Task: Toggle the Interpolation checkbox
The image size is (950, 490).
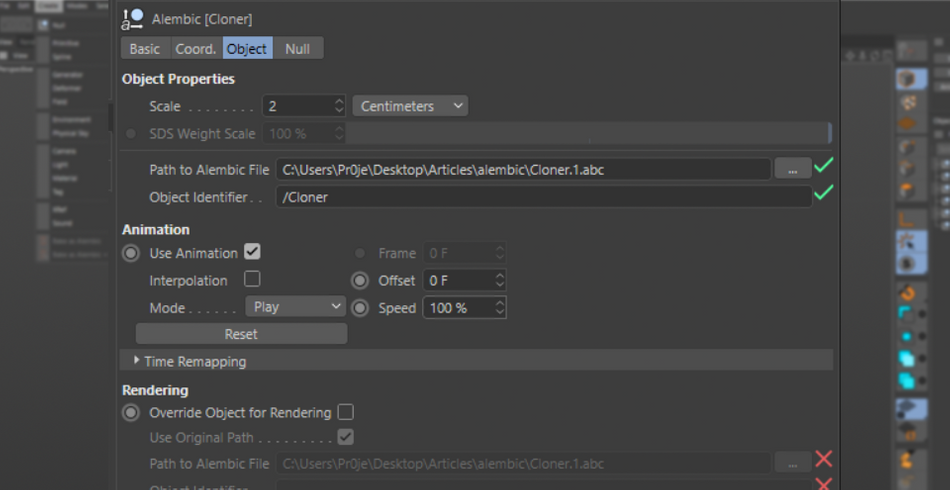Action: (252, 279)
